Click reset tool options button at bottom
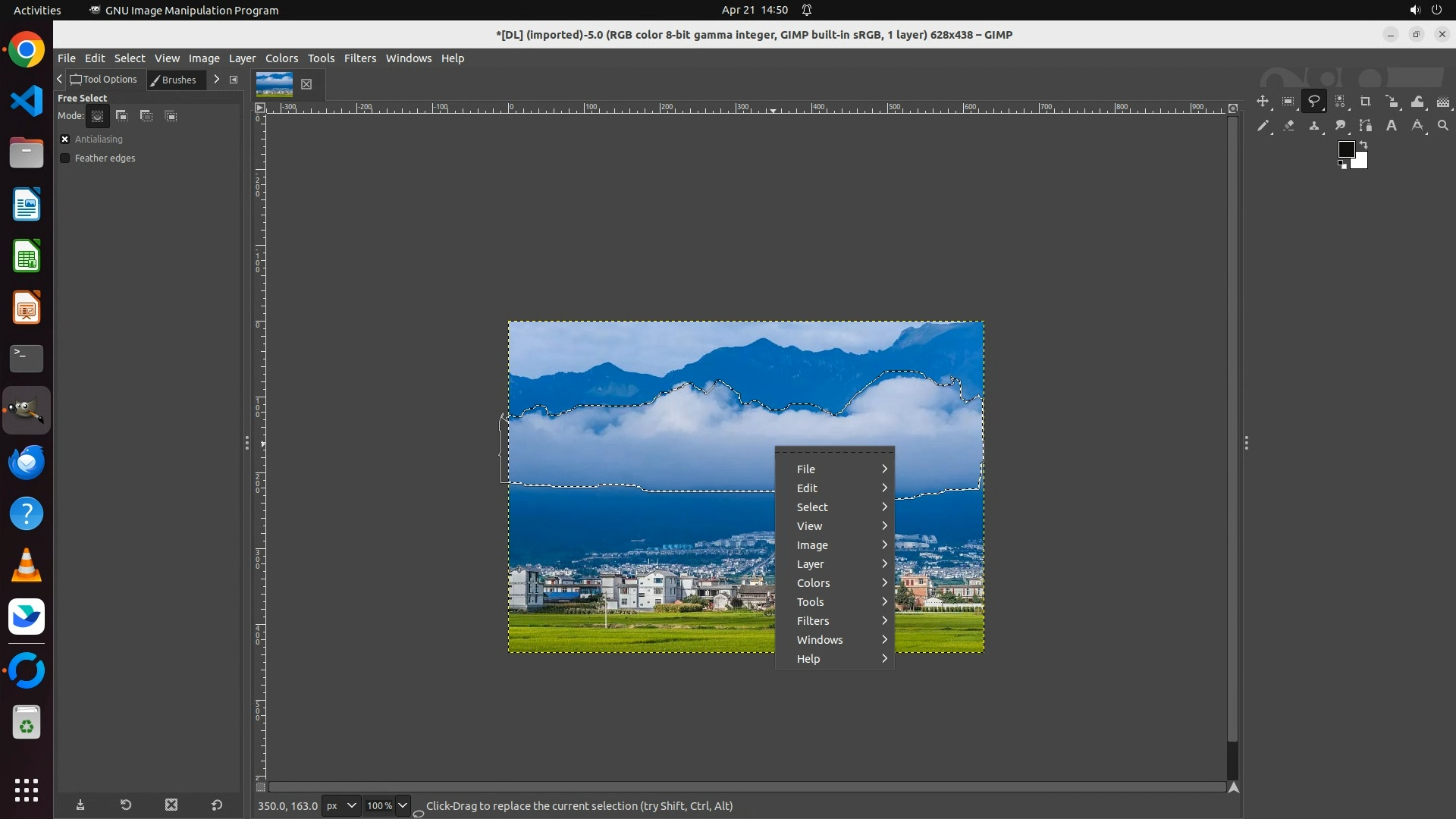The height and width of the screenshot is (819, 1456). 217,805
